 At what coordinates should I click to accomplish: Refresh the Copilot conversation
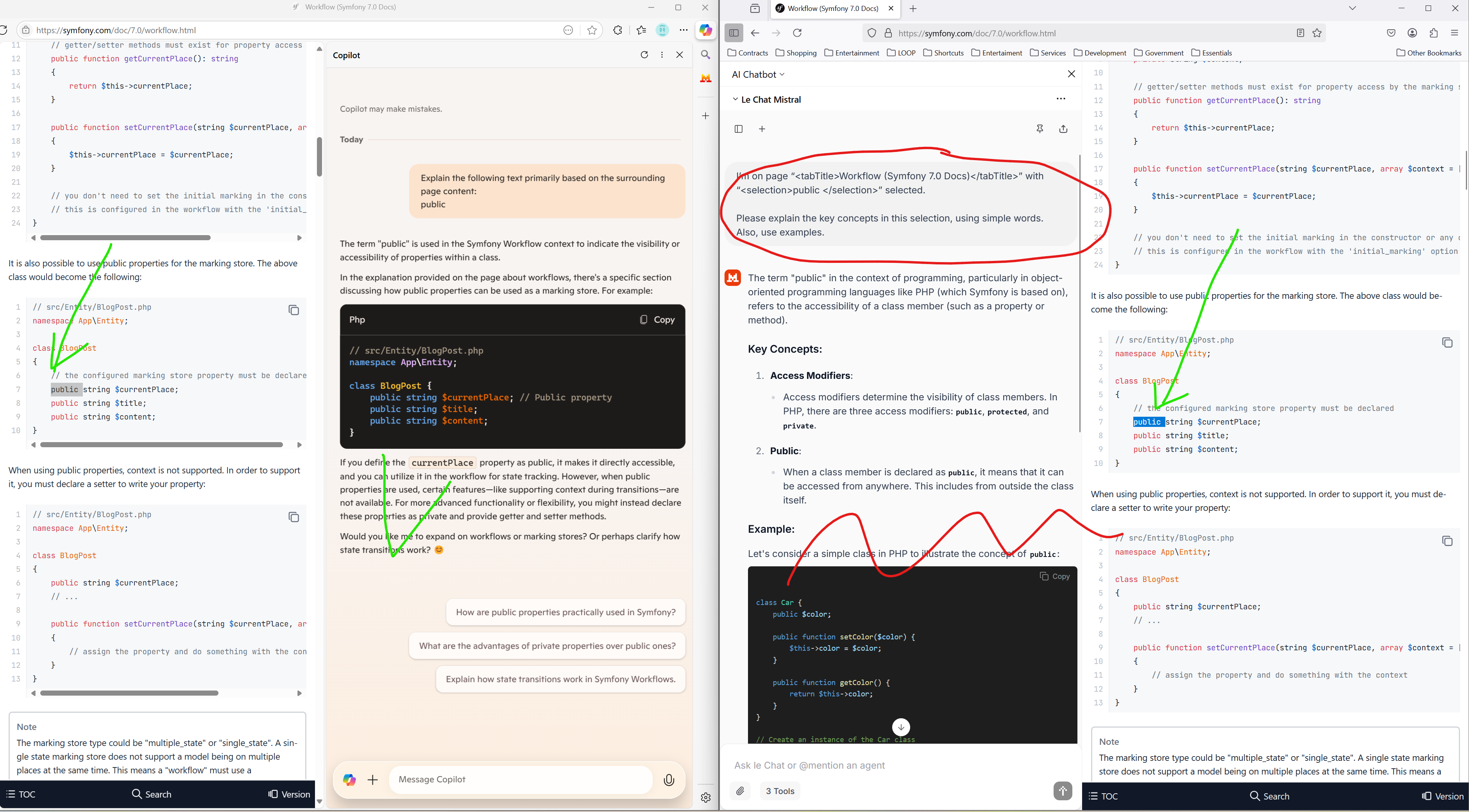(644, 55)
